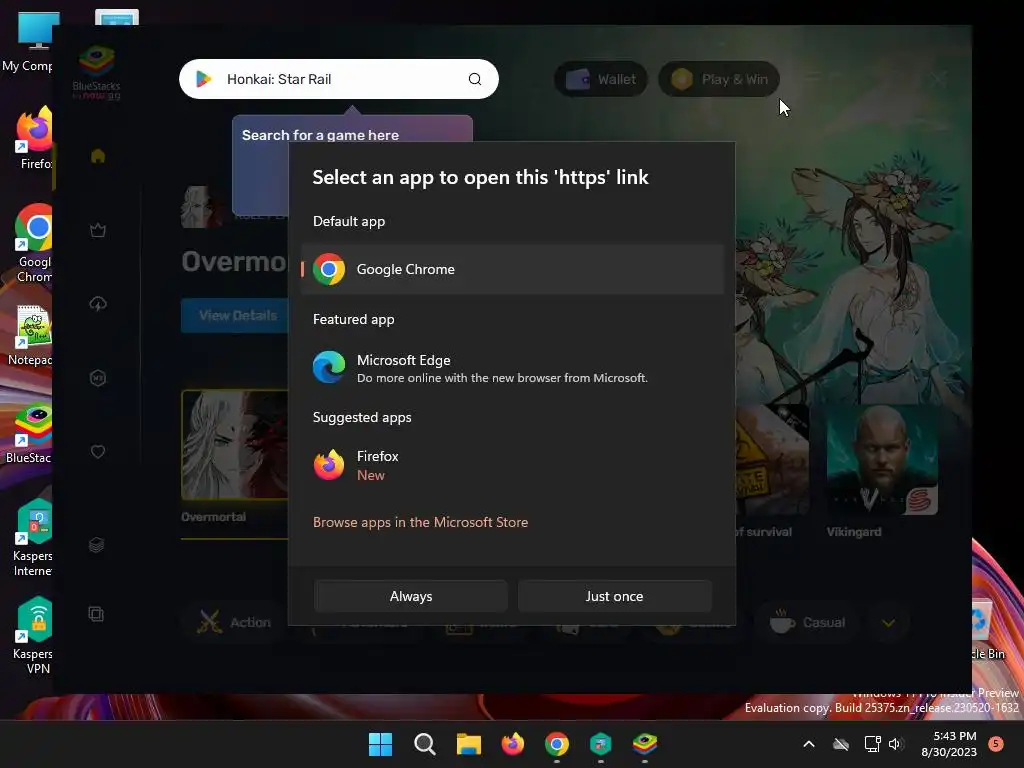This screenshot has height=768, width=1024.
Task: Select My Computer desktop icon
Action: point(27,42)
